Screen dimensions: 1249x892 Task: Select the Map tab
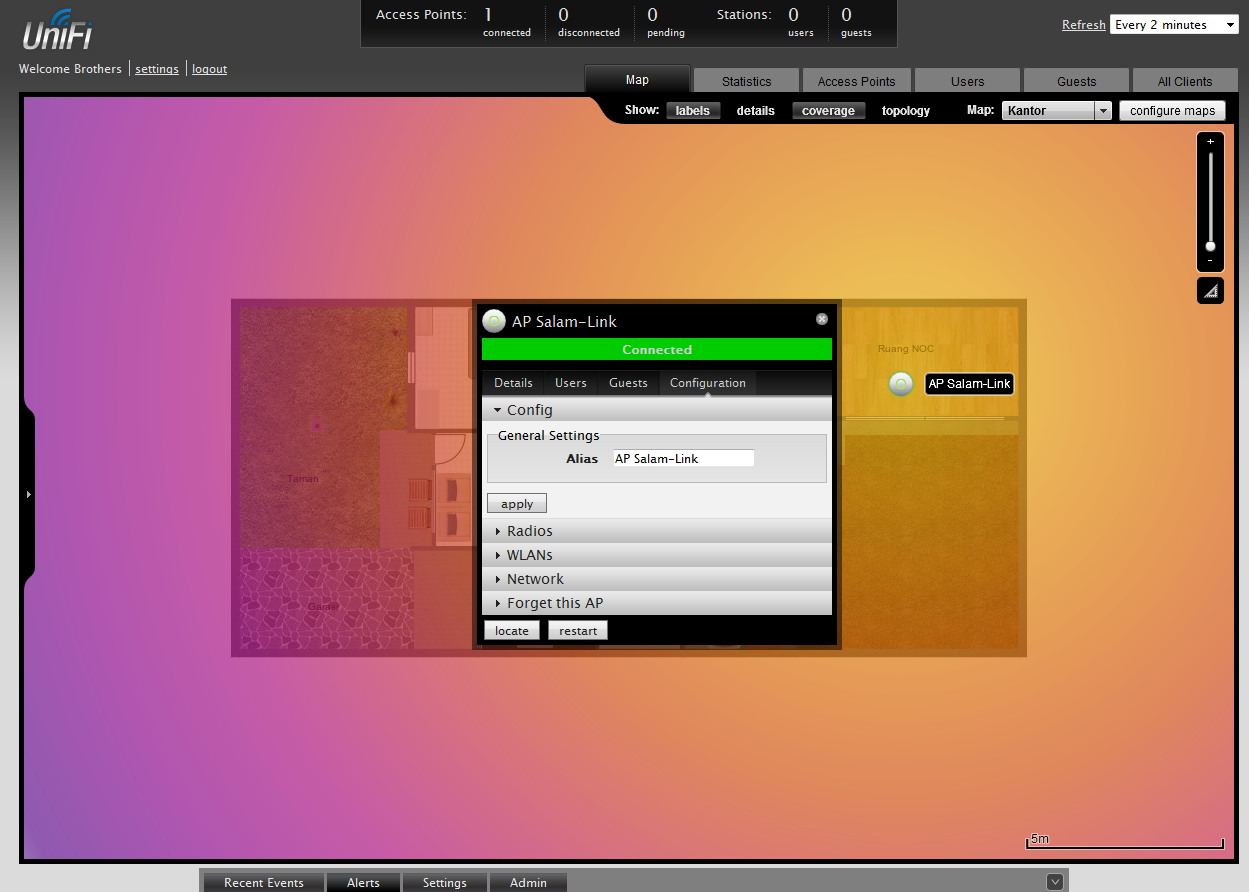tap(637, 79)
